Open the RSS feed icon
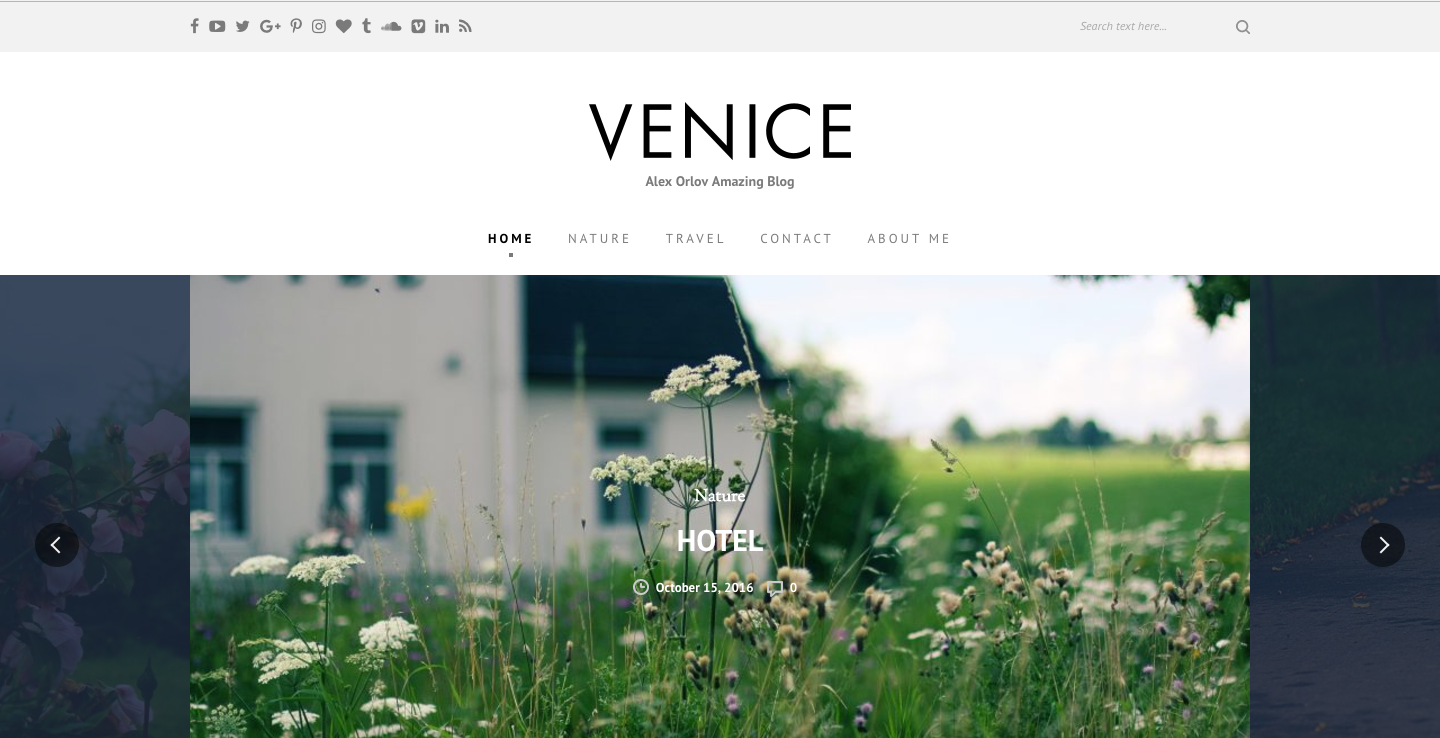This screenshot has width=1440, height=738. (x=465, y=26)
